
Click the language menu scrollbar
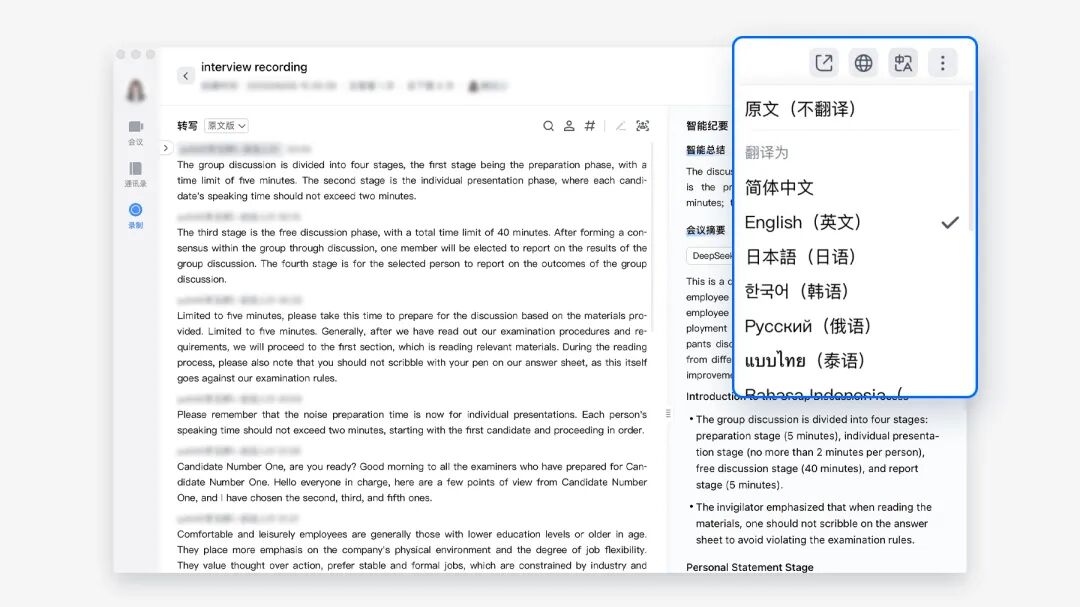(x=970, y=163)
